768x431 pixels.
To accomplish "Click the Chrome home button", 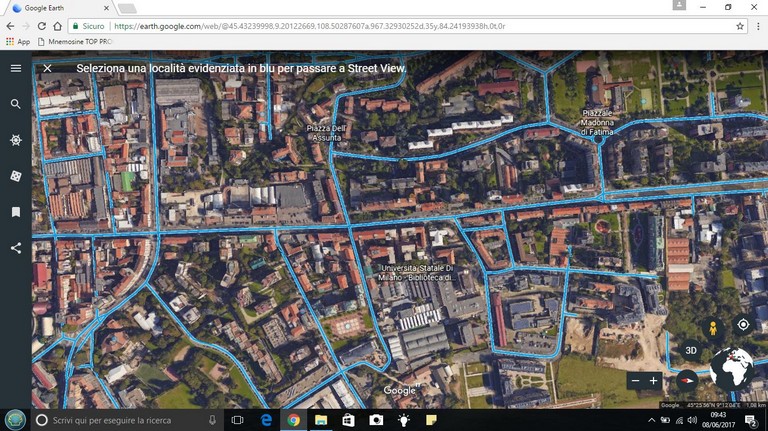I will [x=57, y=26].
